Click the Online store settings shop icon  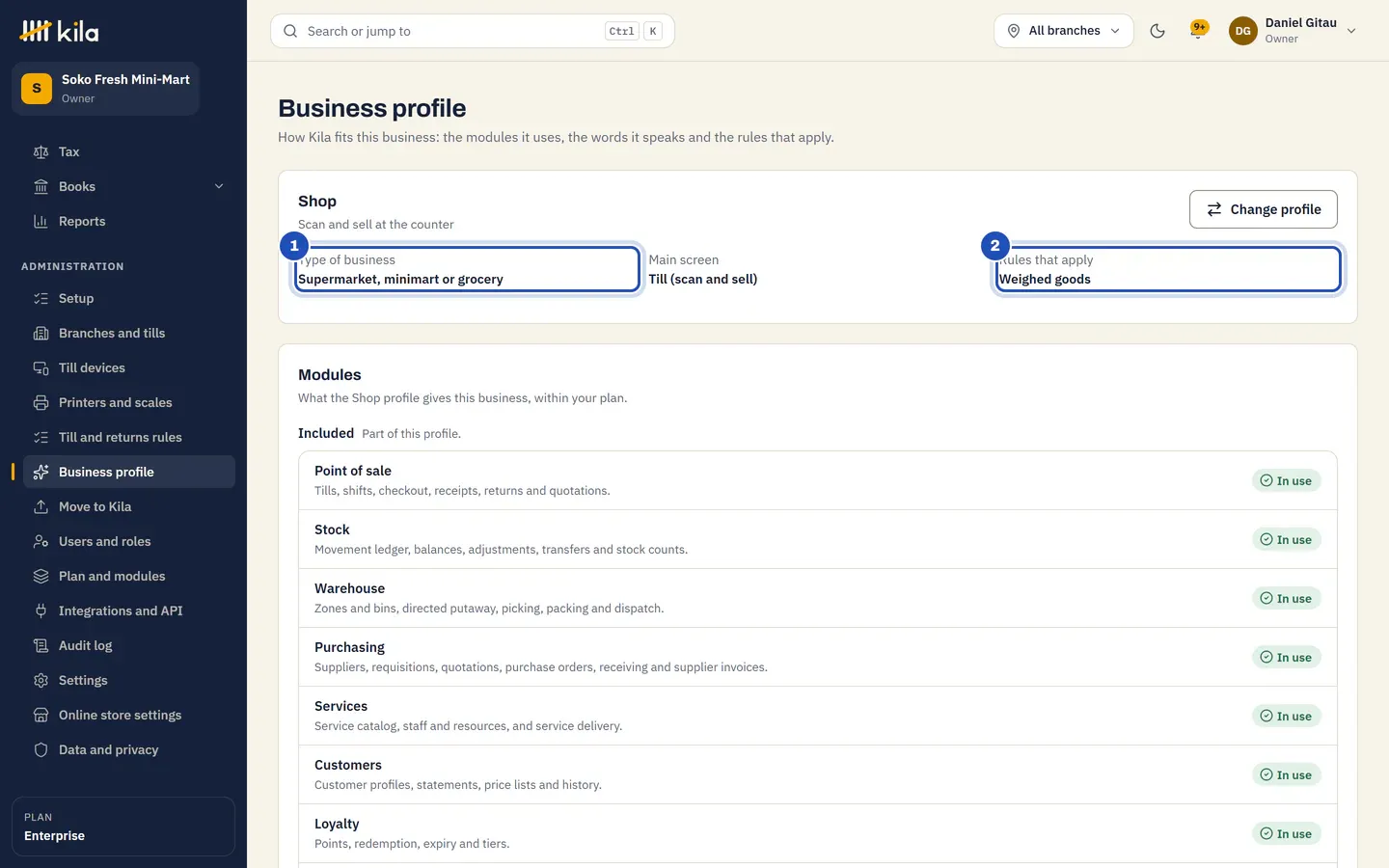[x=41, y=715]
